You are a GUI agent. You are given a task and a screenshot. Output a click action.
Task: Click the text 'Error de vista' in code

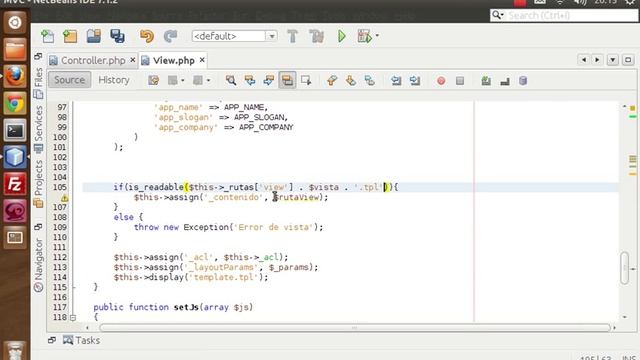coord(273,227)
